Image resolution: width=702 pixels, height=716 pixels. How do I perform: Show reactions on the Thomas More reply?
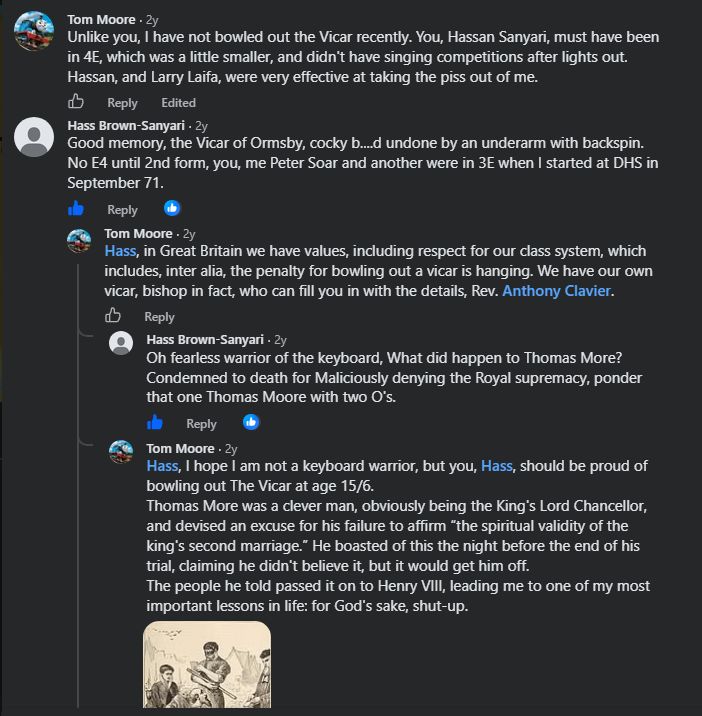[x=251, y=422]
